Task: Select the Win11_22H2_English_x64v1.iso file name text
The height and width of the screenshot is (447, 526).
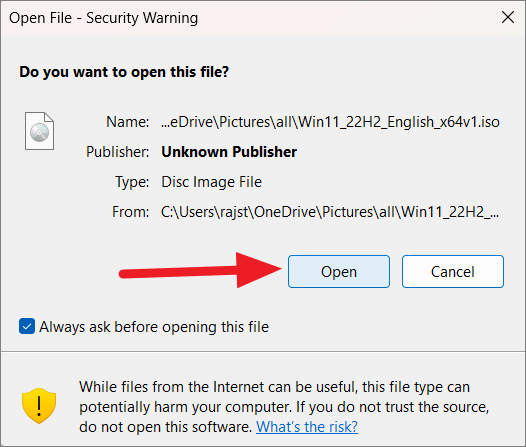Action: click(x=330, y=122)
